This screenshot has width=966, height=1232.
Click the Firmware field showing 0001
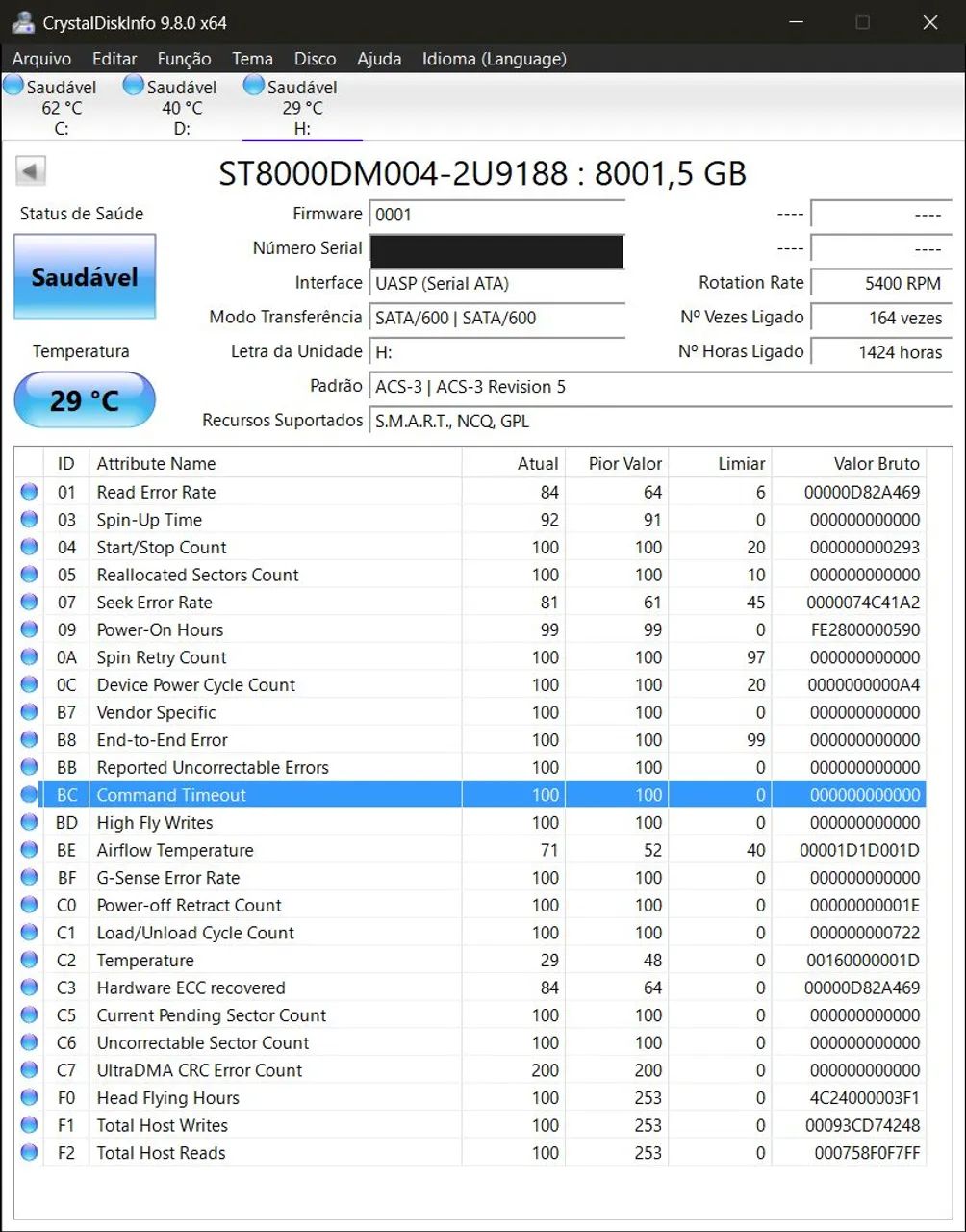point(497,215)
